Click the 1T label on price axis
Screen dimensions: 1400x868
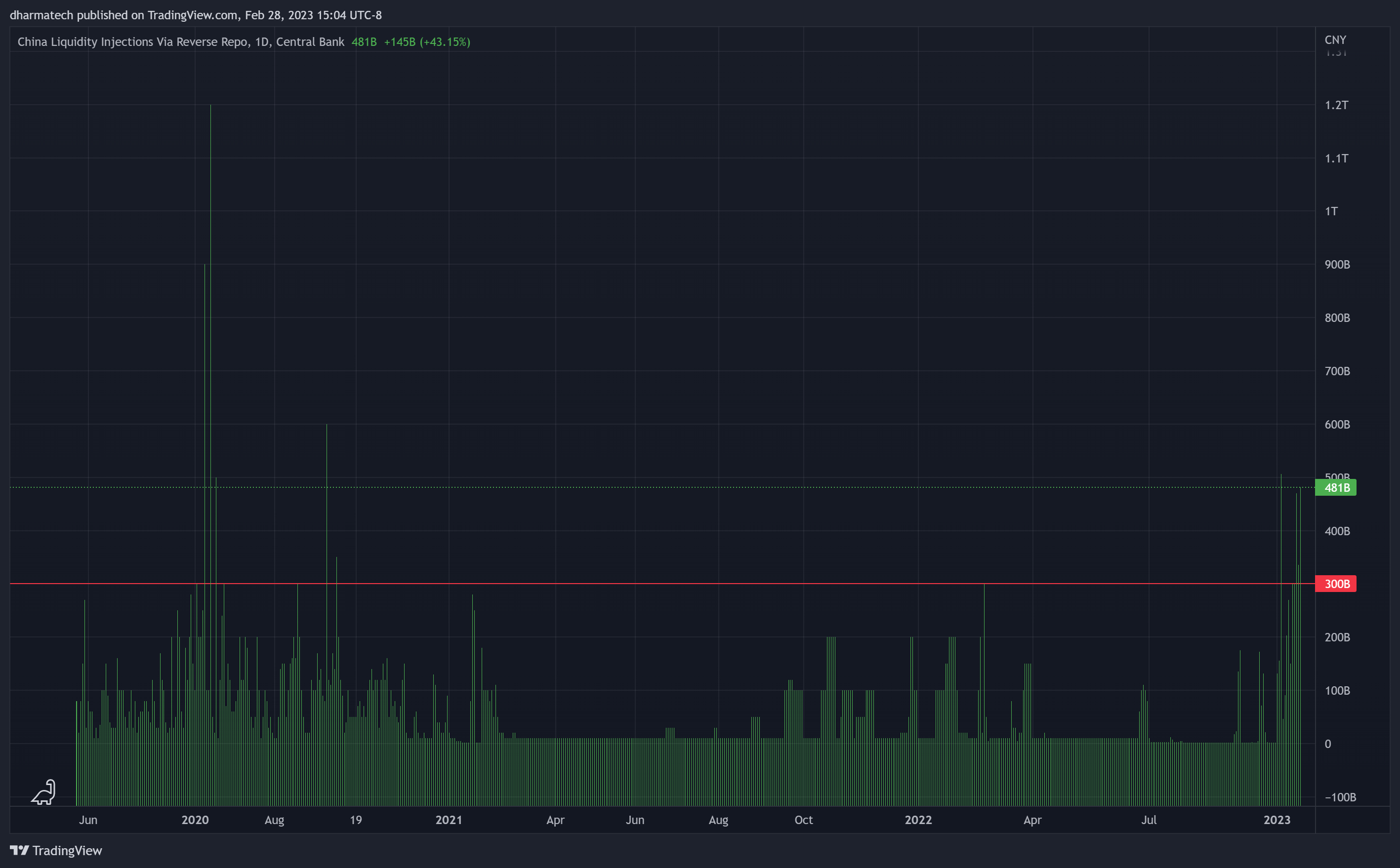1331,211
